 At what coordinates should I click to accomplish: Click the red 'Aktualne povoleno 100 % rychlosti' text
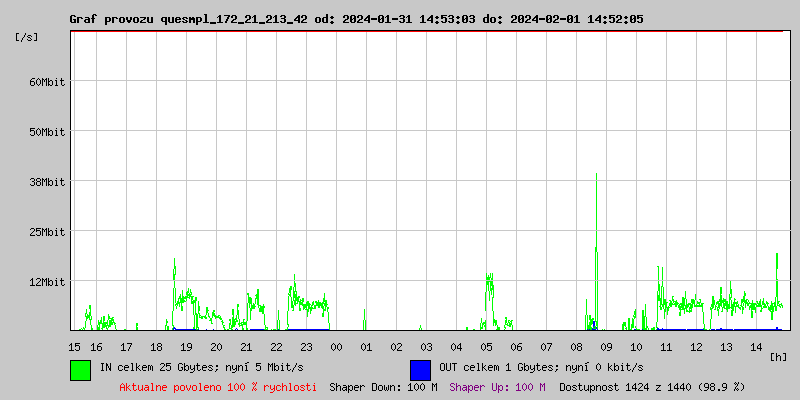pos(218,387)
